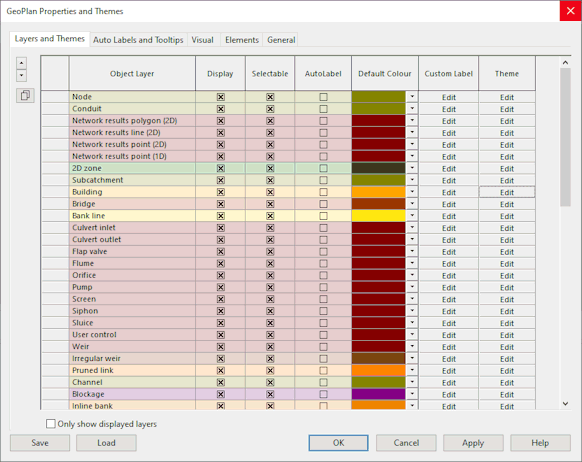Click the copy layers icon button
582x462 pixels.
25,95
